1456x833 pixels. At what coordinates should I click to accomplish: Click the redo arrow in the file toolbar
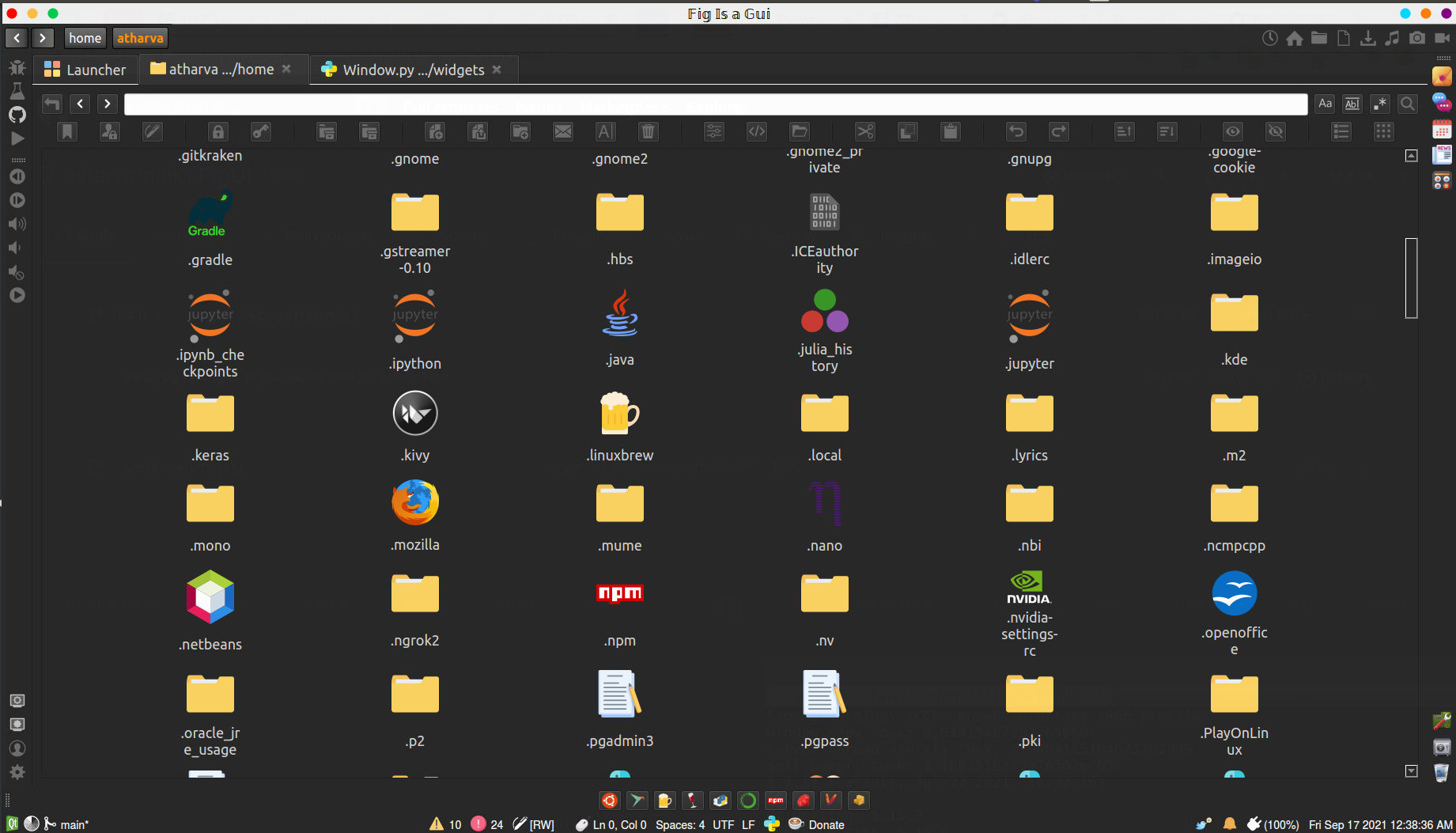coord(1059,131)
